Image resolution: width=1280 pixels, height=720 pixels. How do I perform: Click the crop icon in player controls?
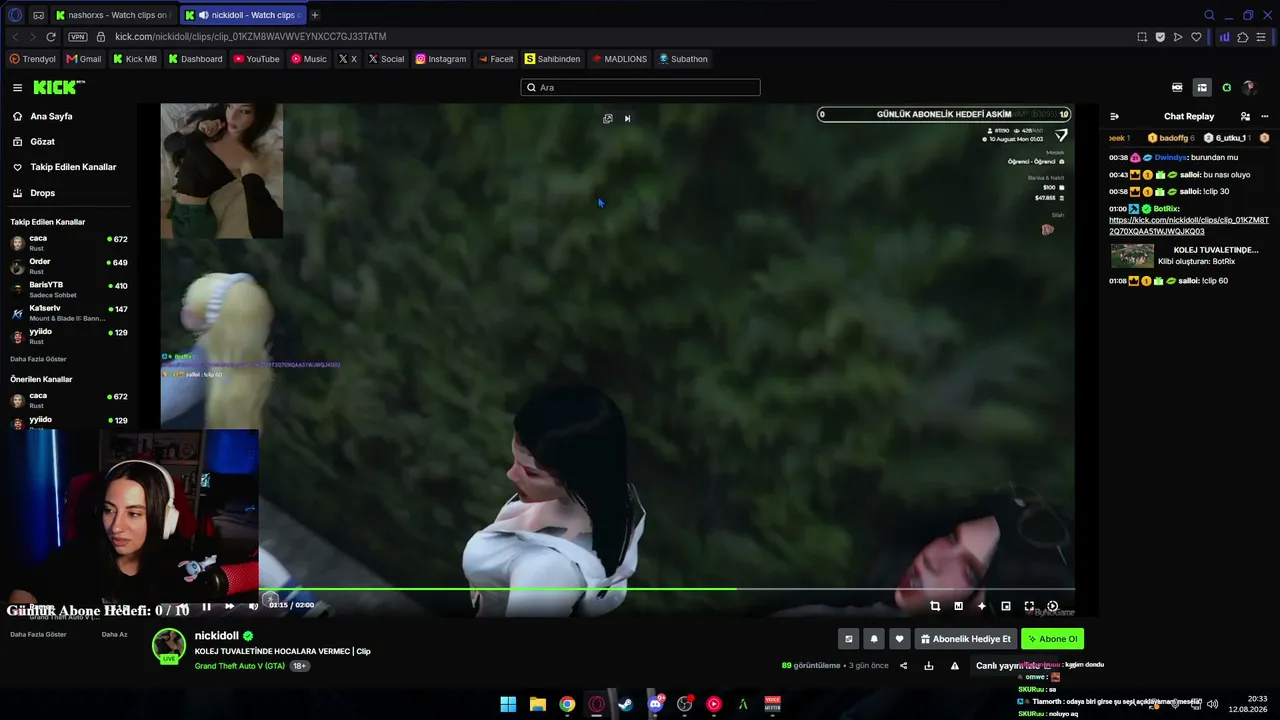pyautogui.click(x=935, y=606)
